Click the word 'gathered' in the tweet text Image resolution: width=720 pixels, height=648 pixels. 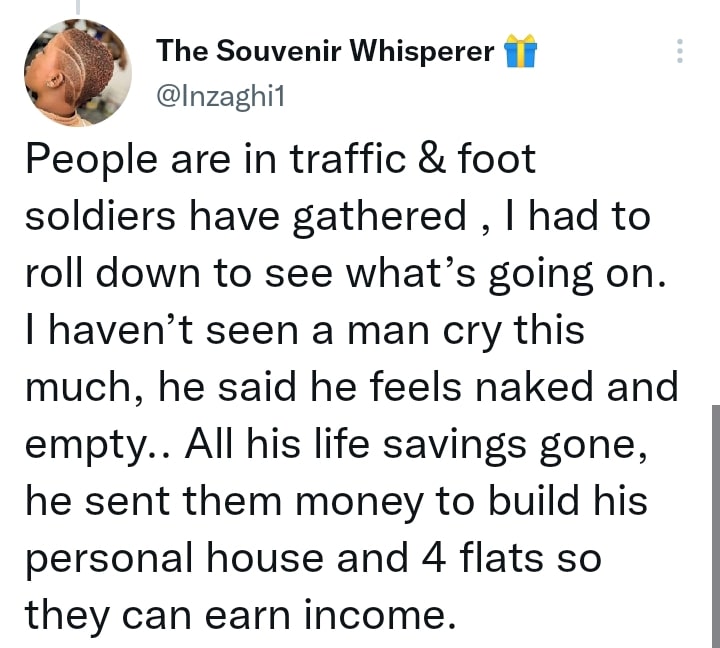point(379,217)
